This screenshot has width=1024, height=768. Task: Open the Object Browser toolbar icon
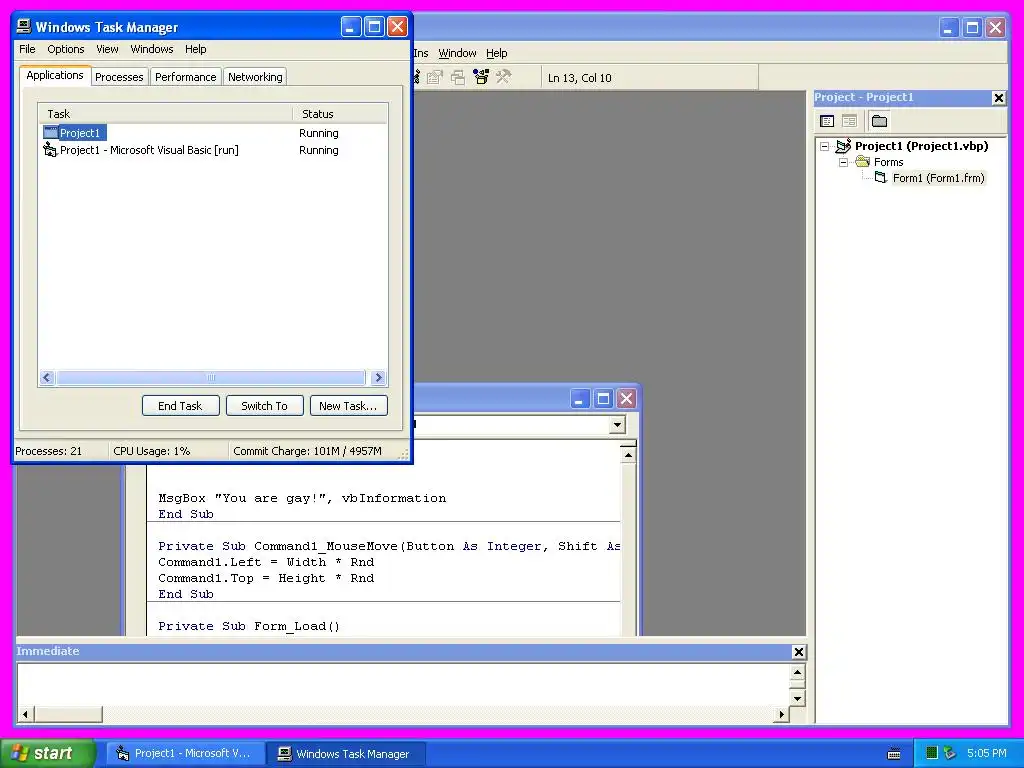481,78
